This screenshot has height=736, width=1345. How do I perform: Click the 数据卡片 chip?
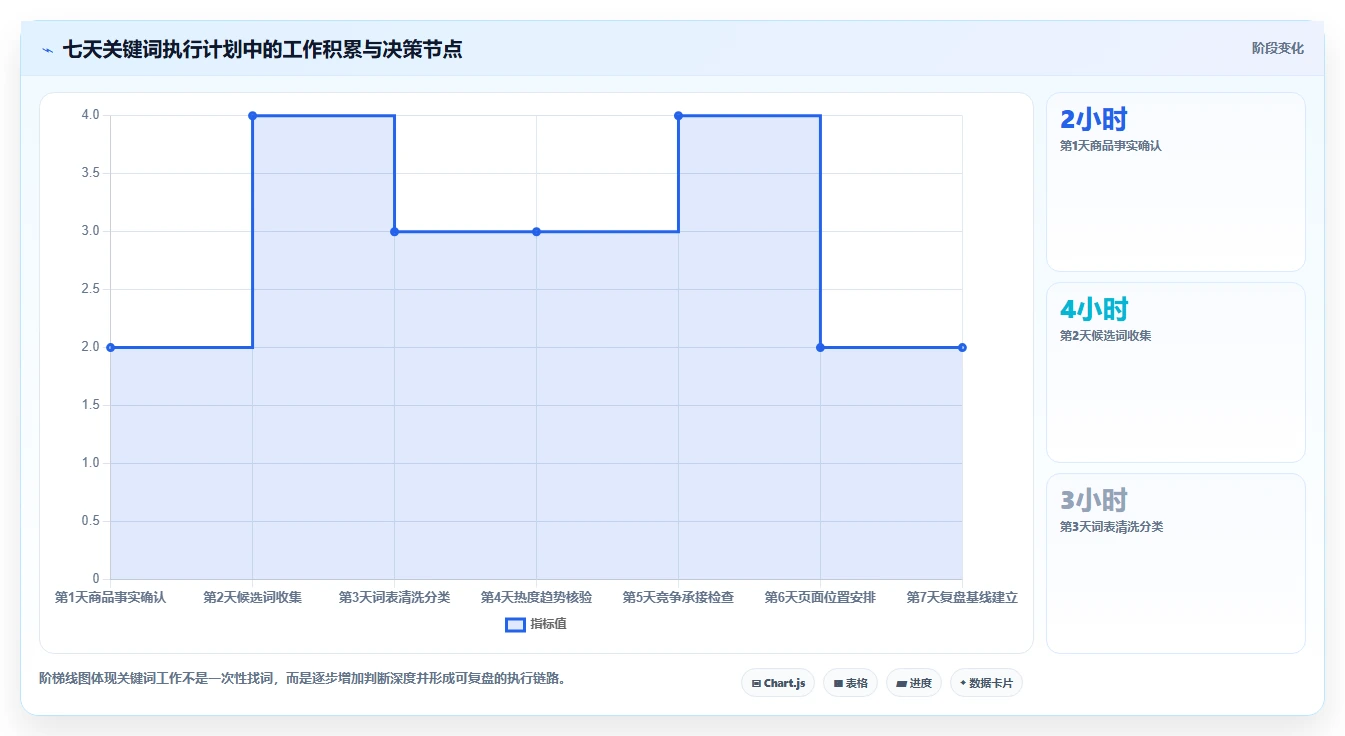point(986,683)
